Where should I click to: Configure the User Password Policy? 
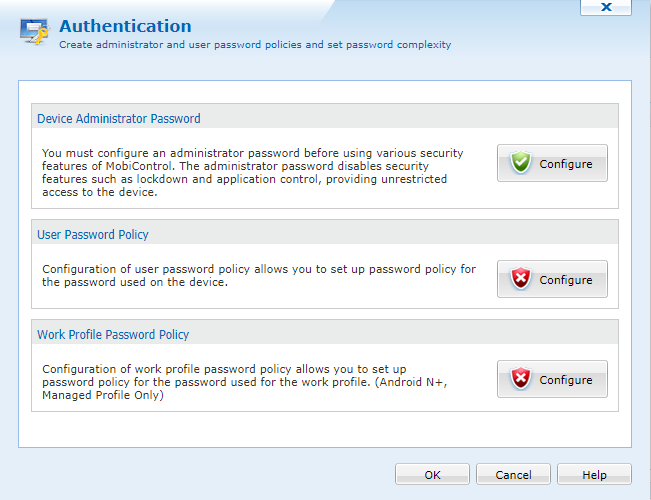point(552,280)
